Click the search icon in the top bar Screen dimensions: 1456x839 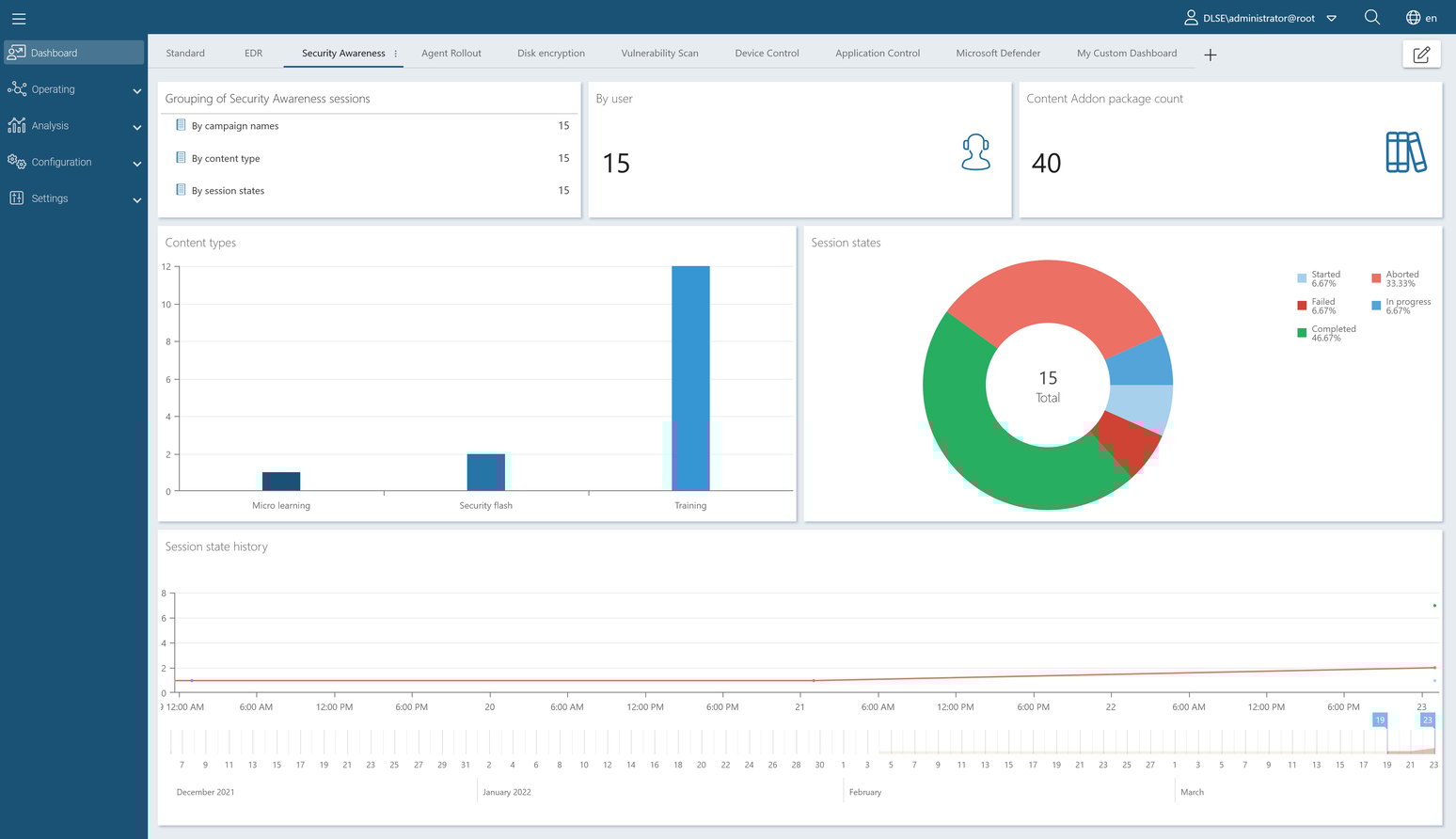(1371, 17)
